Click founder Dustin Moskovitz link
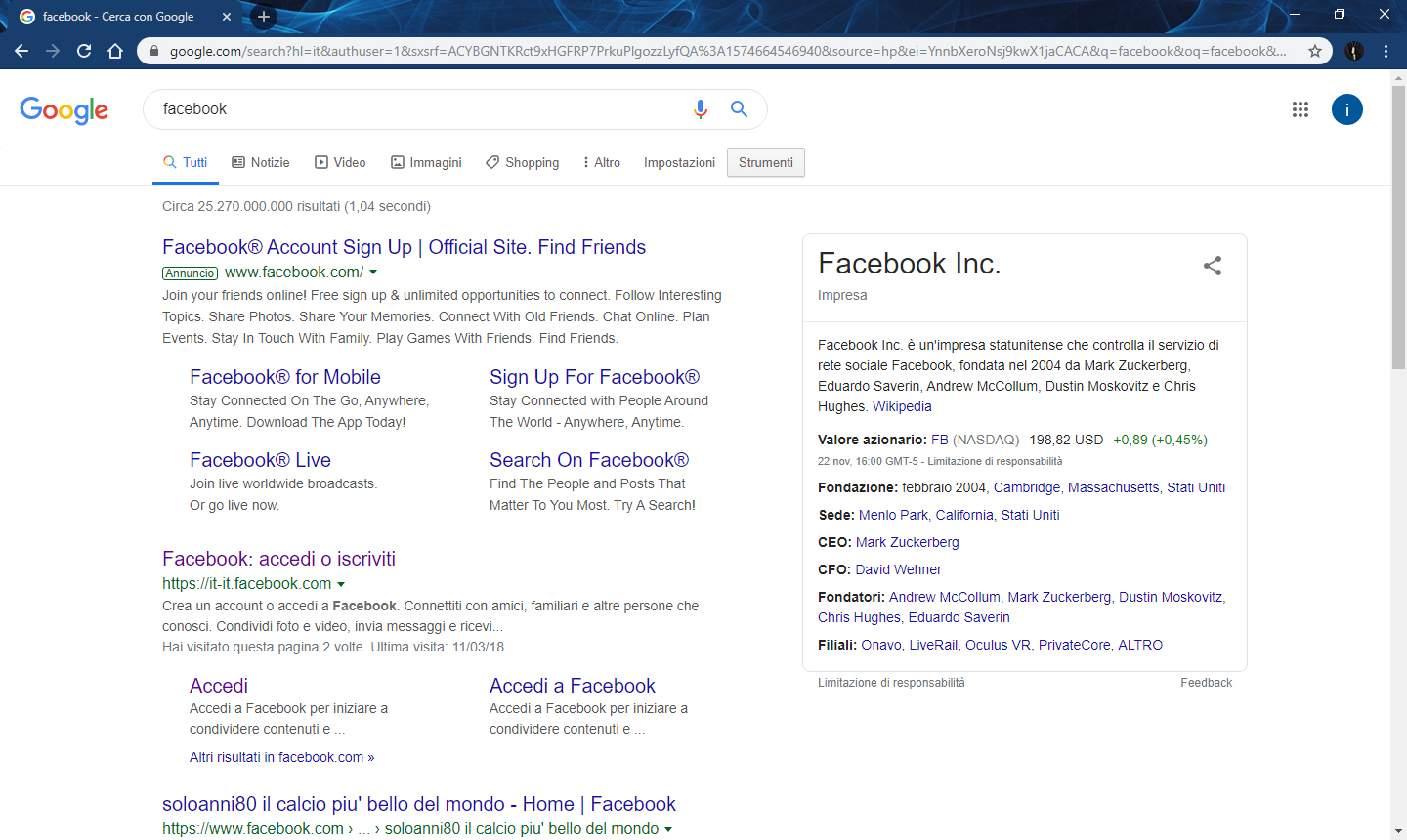Screen dimensions: 1407x840 [1171, 597]
